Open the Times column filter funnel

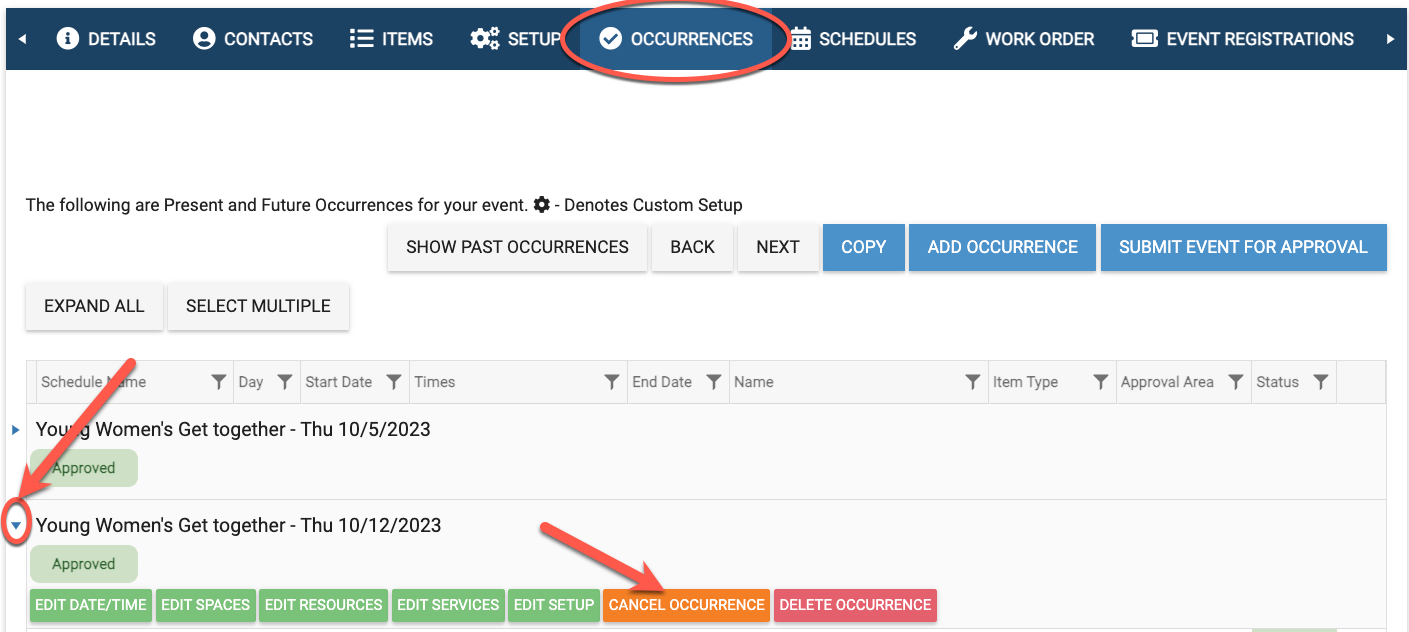(x=611, y=382)
